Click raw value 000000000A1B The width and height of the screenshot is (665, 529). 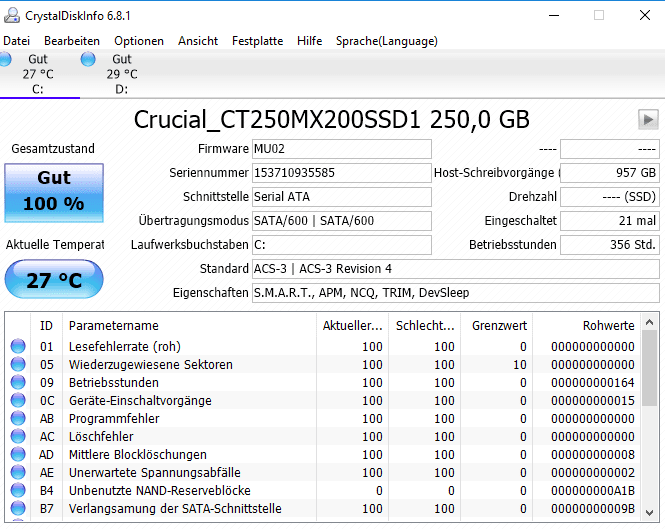click(x=592, y=490)
